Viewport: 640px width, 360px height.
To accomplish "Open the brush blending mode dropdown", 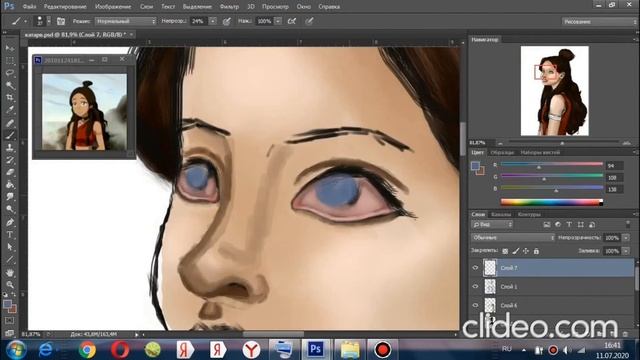I will 125,21.
